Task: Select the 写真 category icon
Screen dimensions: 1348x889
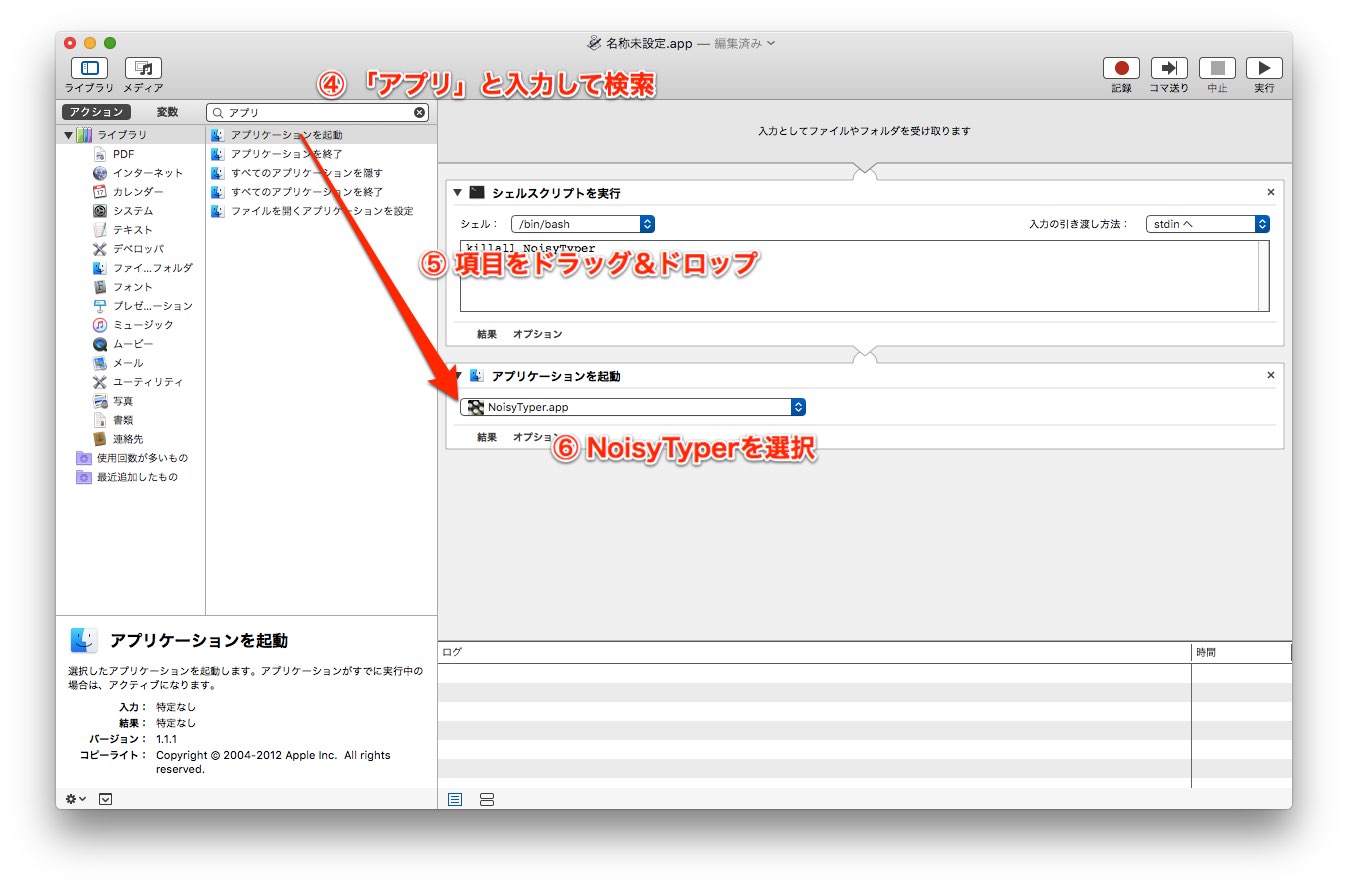Action: [x=100, y=401]
